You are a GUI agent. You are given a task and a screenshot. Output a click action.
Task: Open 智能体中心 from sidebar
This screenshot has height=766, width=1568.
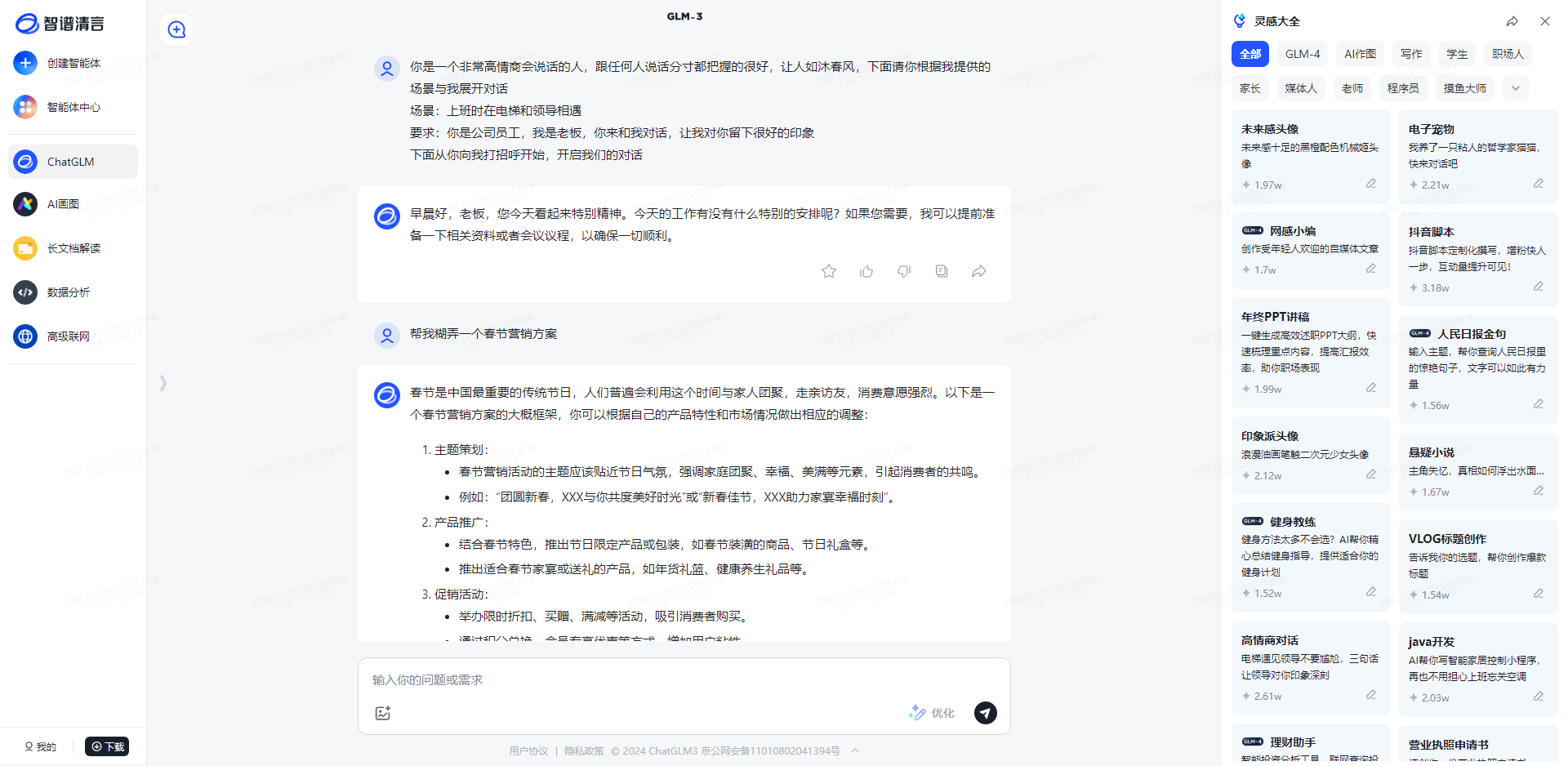coord(73,107)
